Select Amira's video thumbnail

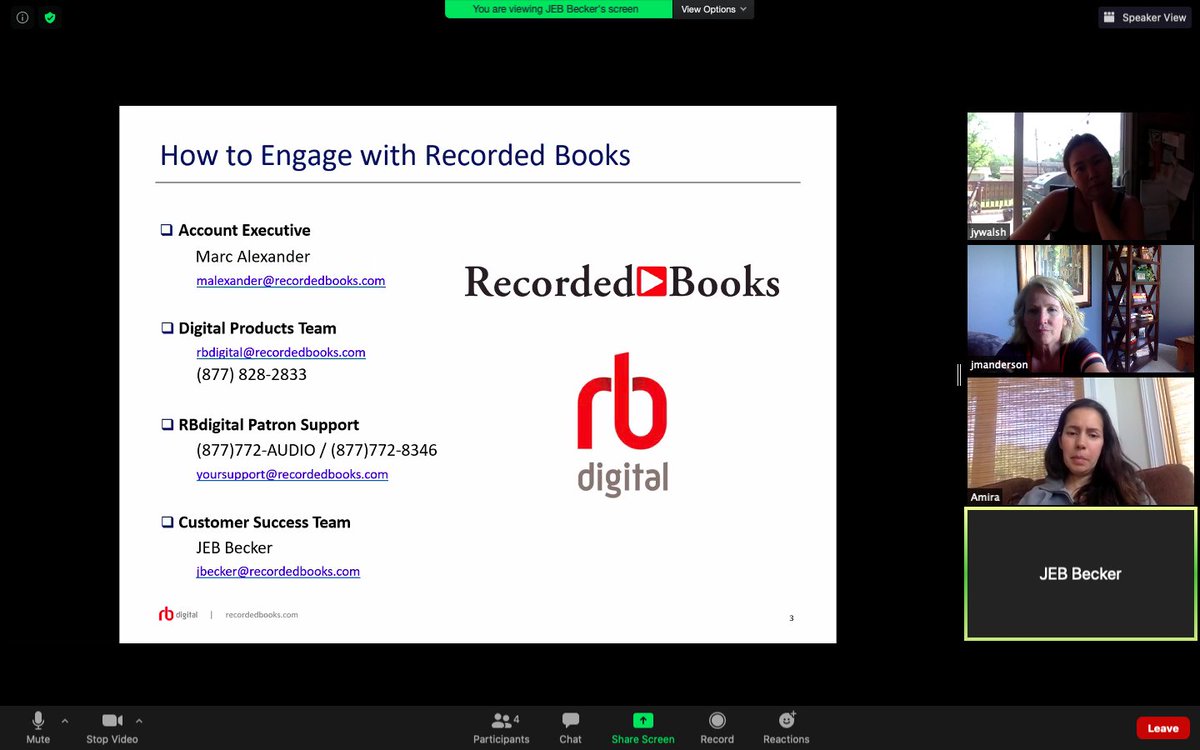tap(1080, 441)
